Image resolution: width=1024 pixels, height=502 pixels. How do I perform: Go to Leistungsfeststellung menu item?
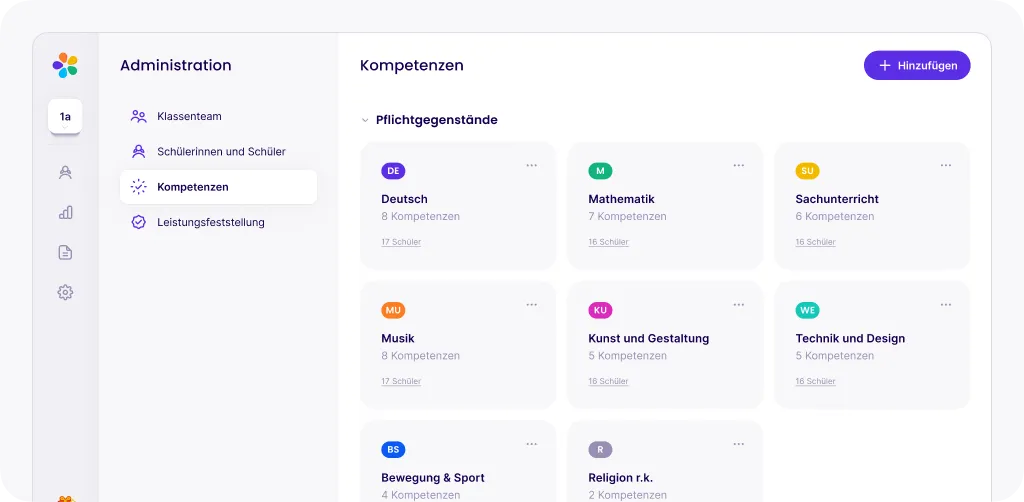click(x=218, y=222)
